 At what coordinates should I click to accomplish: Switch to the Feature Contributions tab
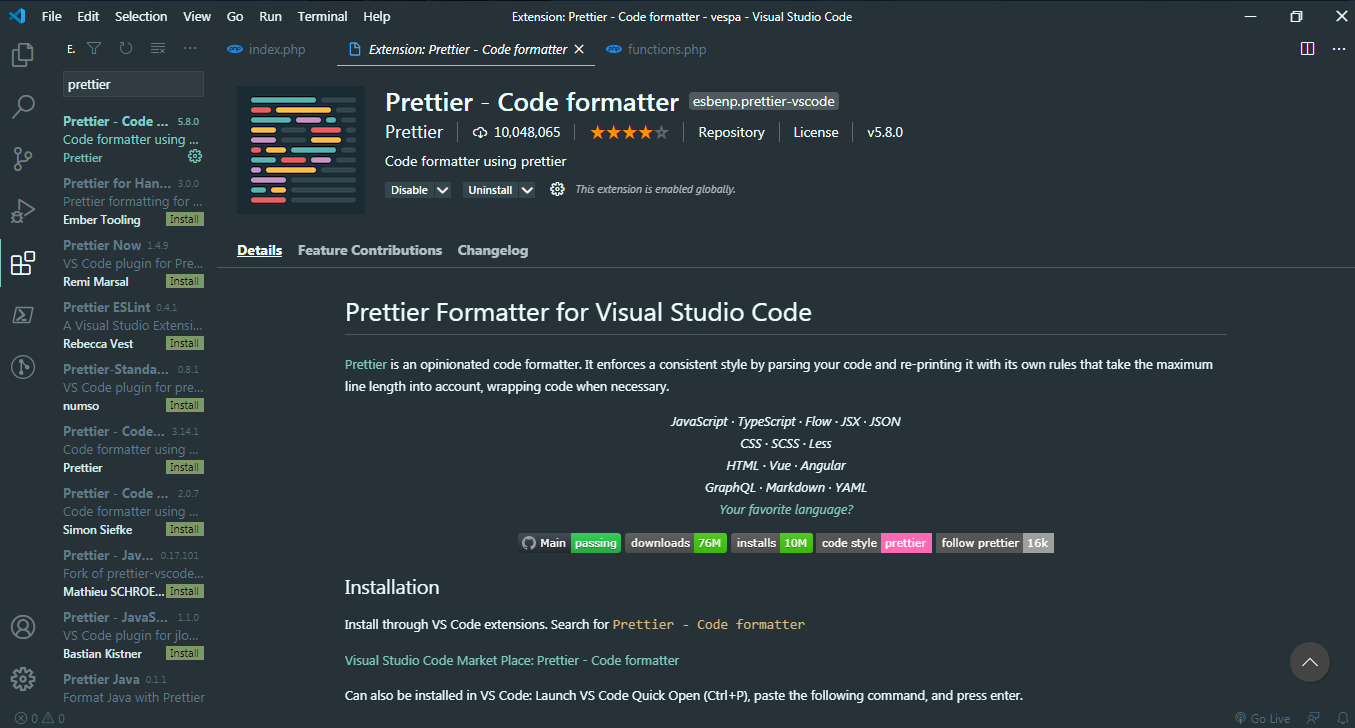[370, 250]
